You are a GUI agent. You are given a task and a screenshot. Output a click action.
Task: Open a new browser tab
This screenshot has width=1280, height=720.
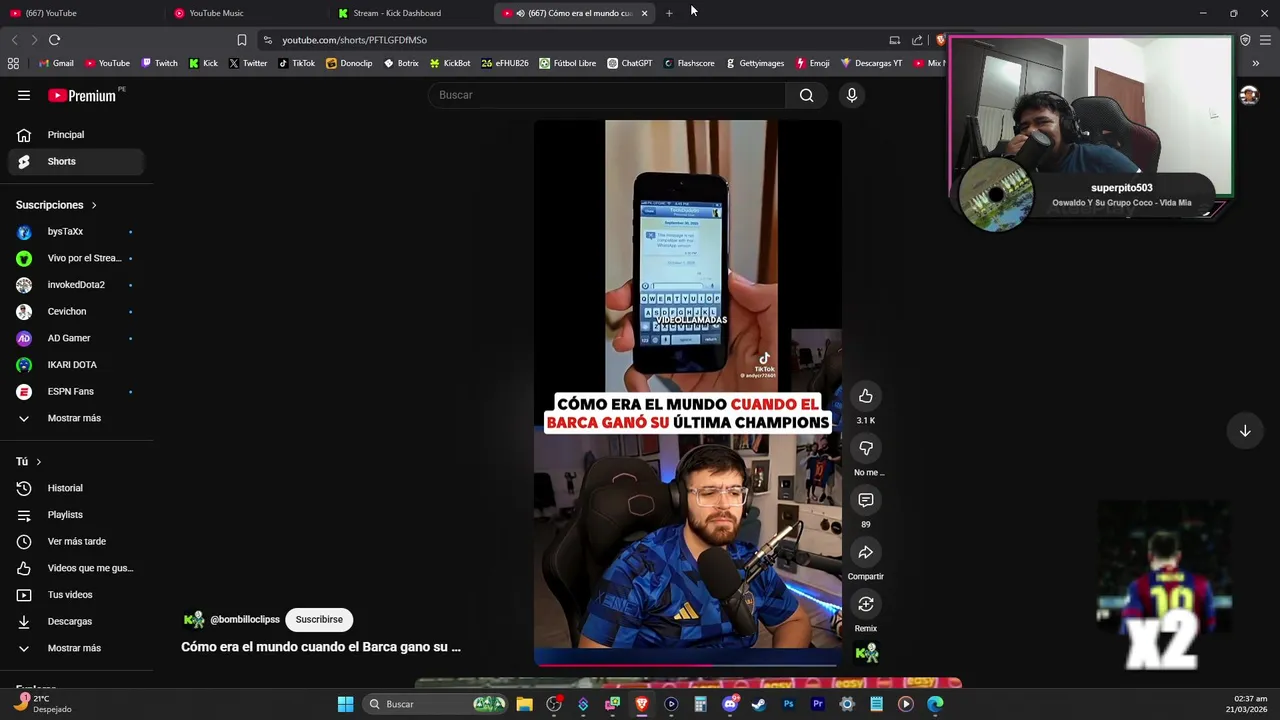tap(669, 13)
